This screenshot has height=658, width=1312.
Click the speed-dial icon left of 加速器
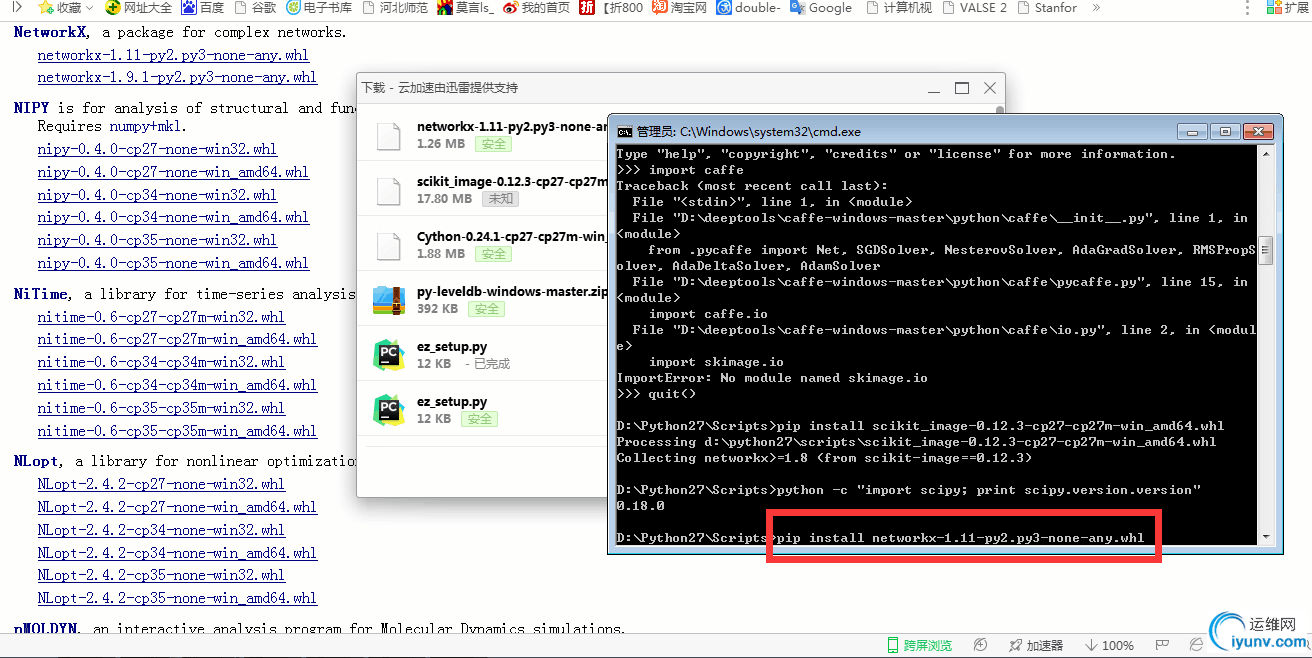coord(981,646)
